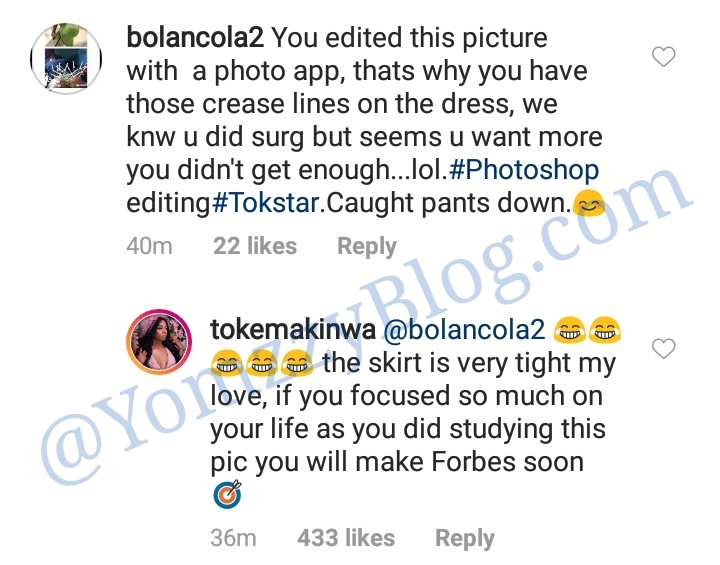
Task: Open tokemakinwa's profile avatar
Action: (x=158, y=345)
